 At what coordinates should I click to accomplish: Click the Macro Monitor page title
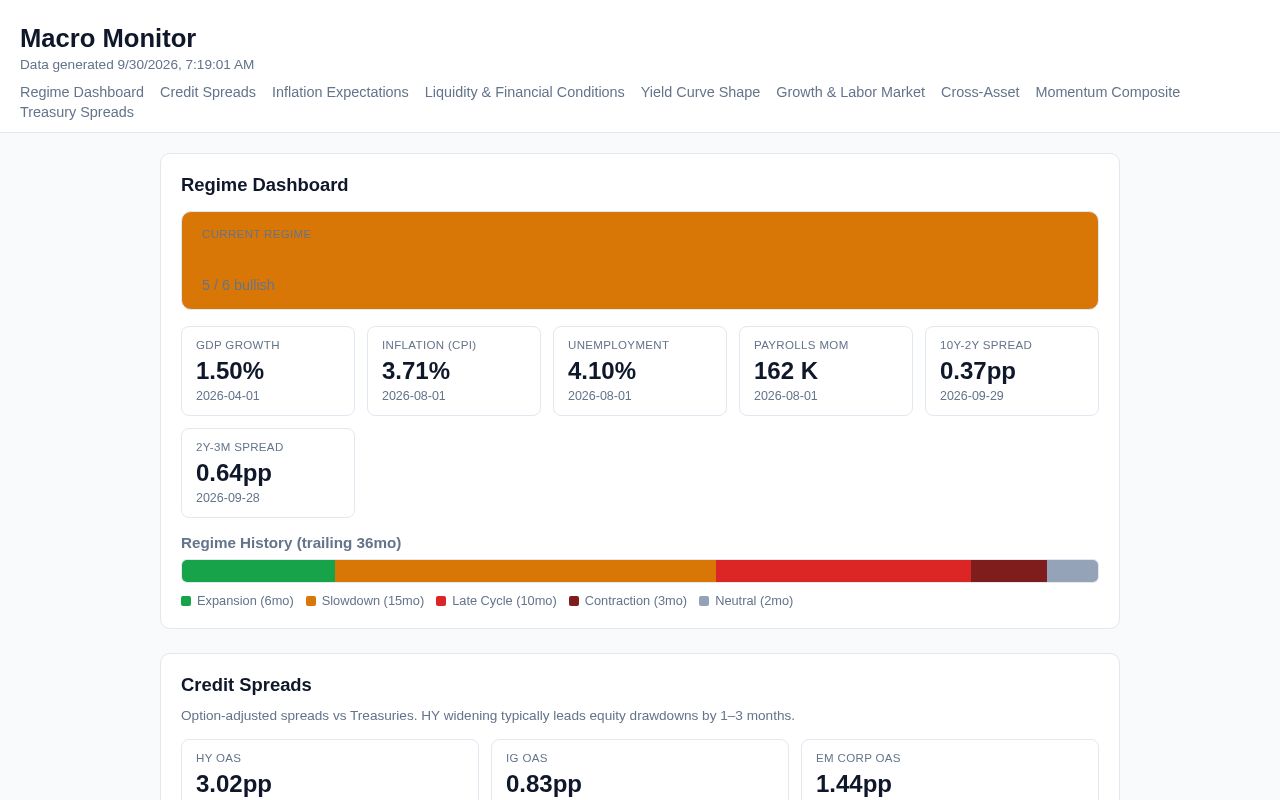click(x=108, y=38)
